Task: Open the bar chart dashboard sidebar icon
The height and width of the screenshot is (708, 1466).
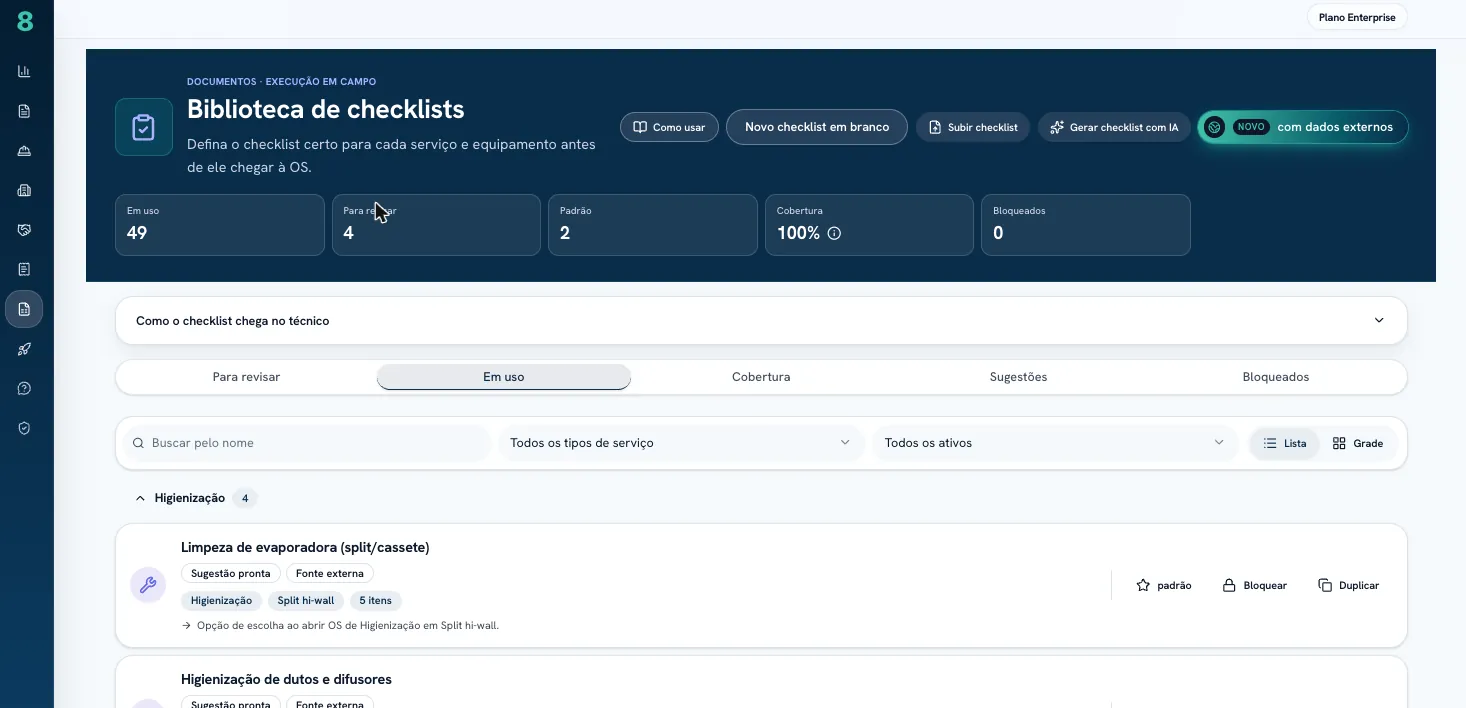Action: pos(24,72)
